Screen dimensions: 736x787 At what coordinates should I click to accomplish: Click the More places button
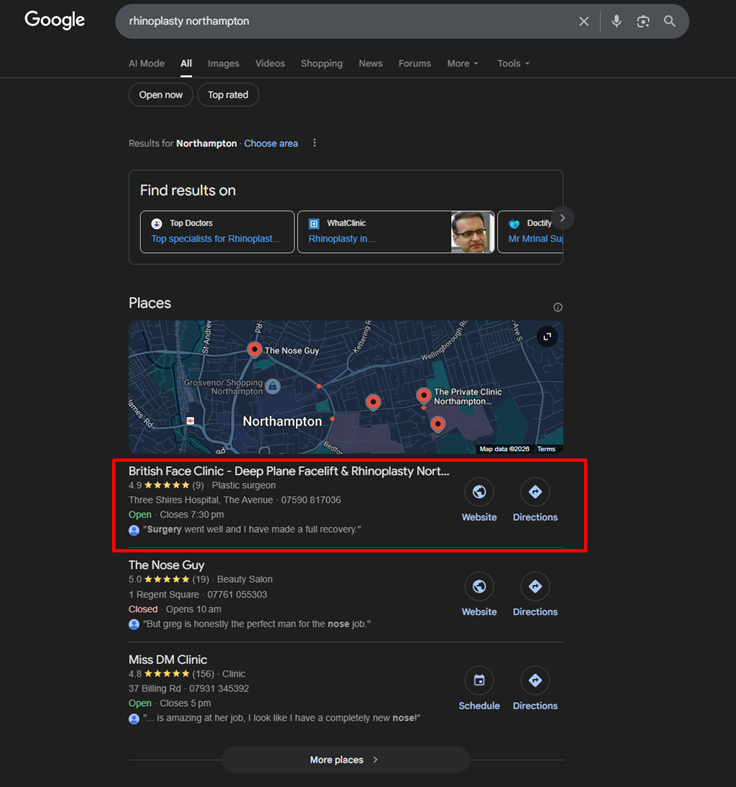[x=346, y=760]
